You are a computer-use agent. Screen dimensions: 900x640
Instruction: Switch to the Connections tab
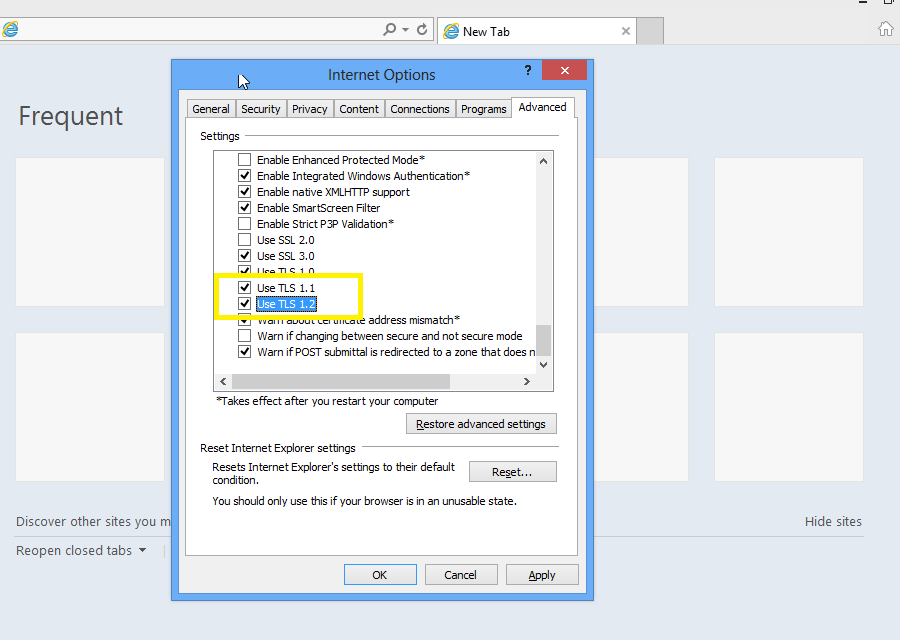click(x=420, y=109)
